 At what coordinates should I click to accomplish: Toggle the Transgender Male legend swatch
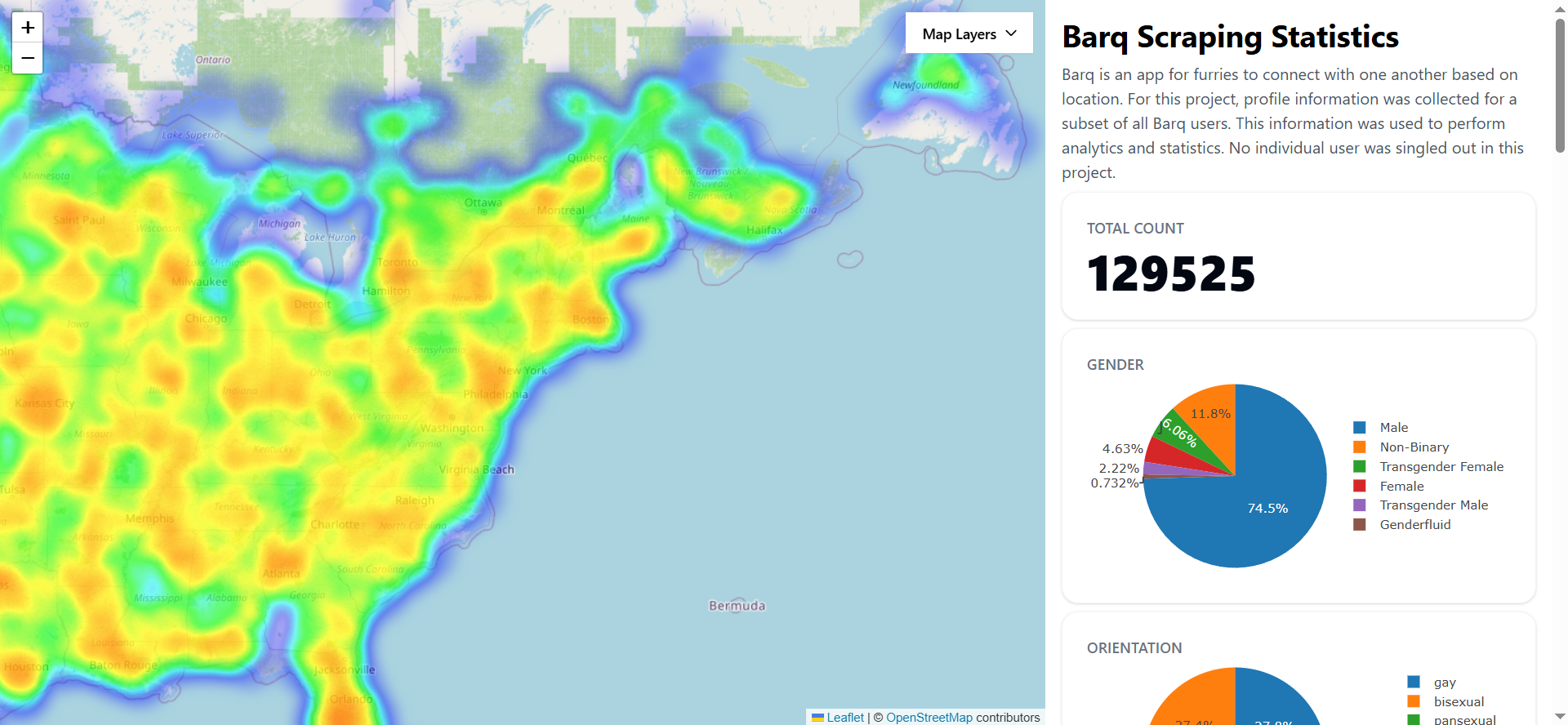[1360, 505]
